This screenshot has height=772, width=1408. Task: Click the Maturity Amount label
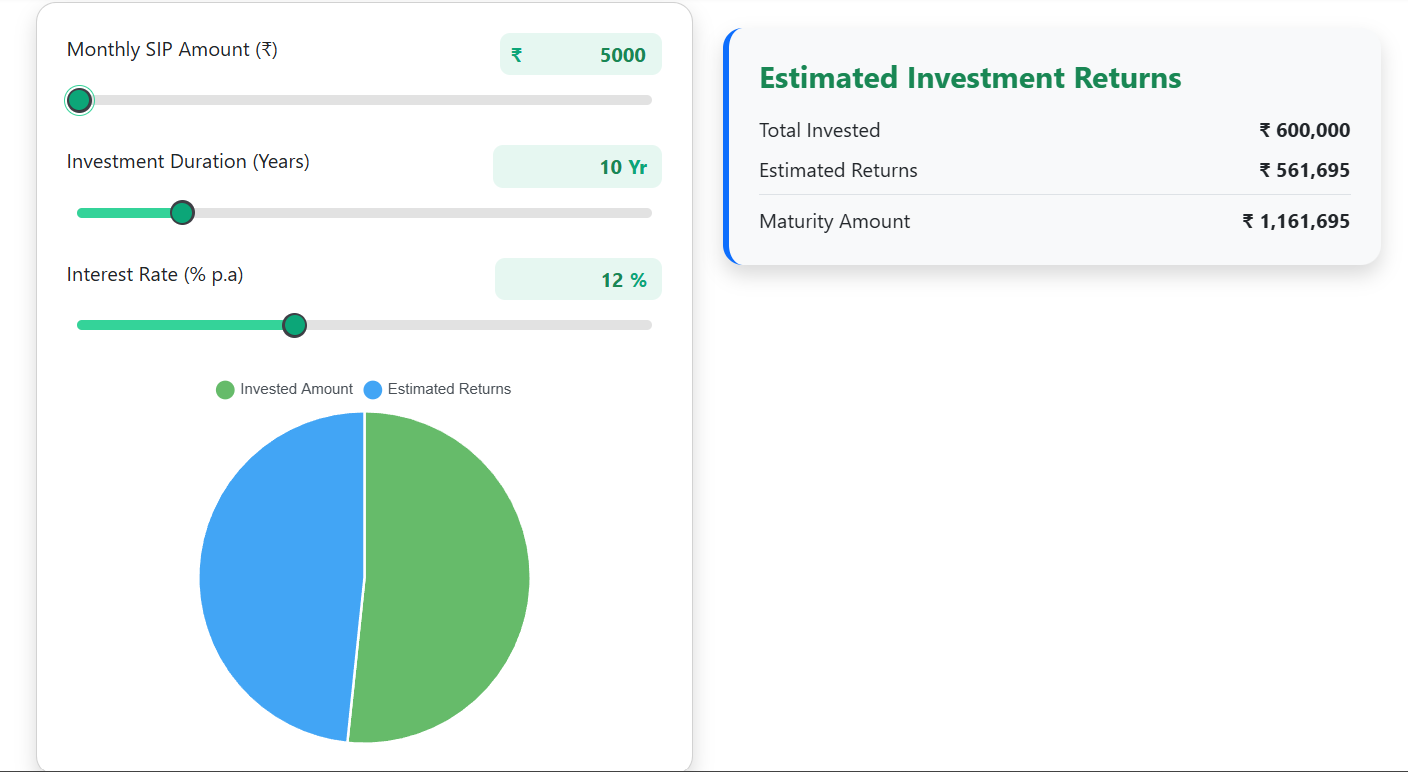coord(834,221)
